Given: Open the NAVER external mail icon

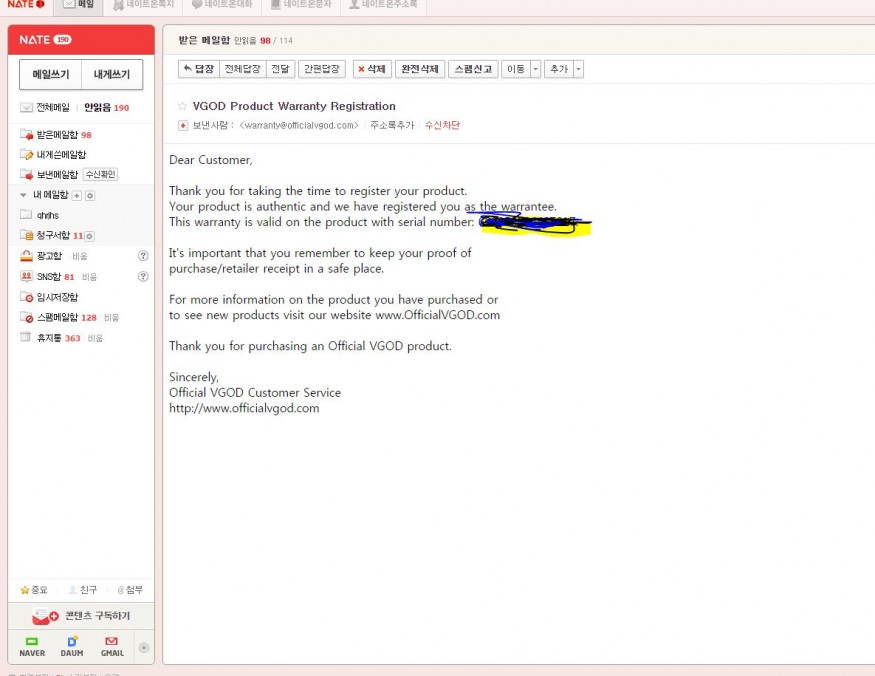Looking at the screenshot, I should [x=32, y=646].
